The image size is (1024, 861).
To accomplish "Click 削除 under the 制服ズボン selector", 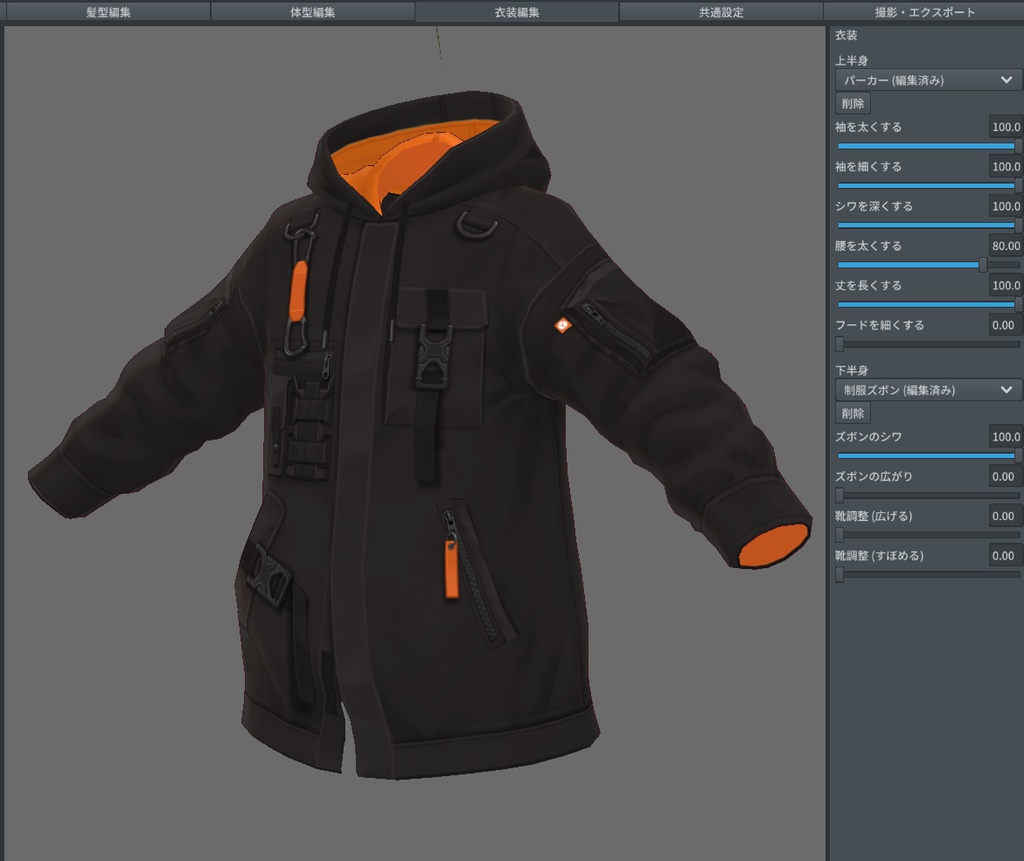I will click(x=851, y=413).
